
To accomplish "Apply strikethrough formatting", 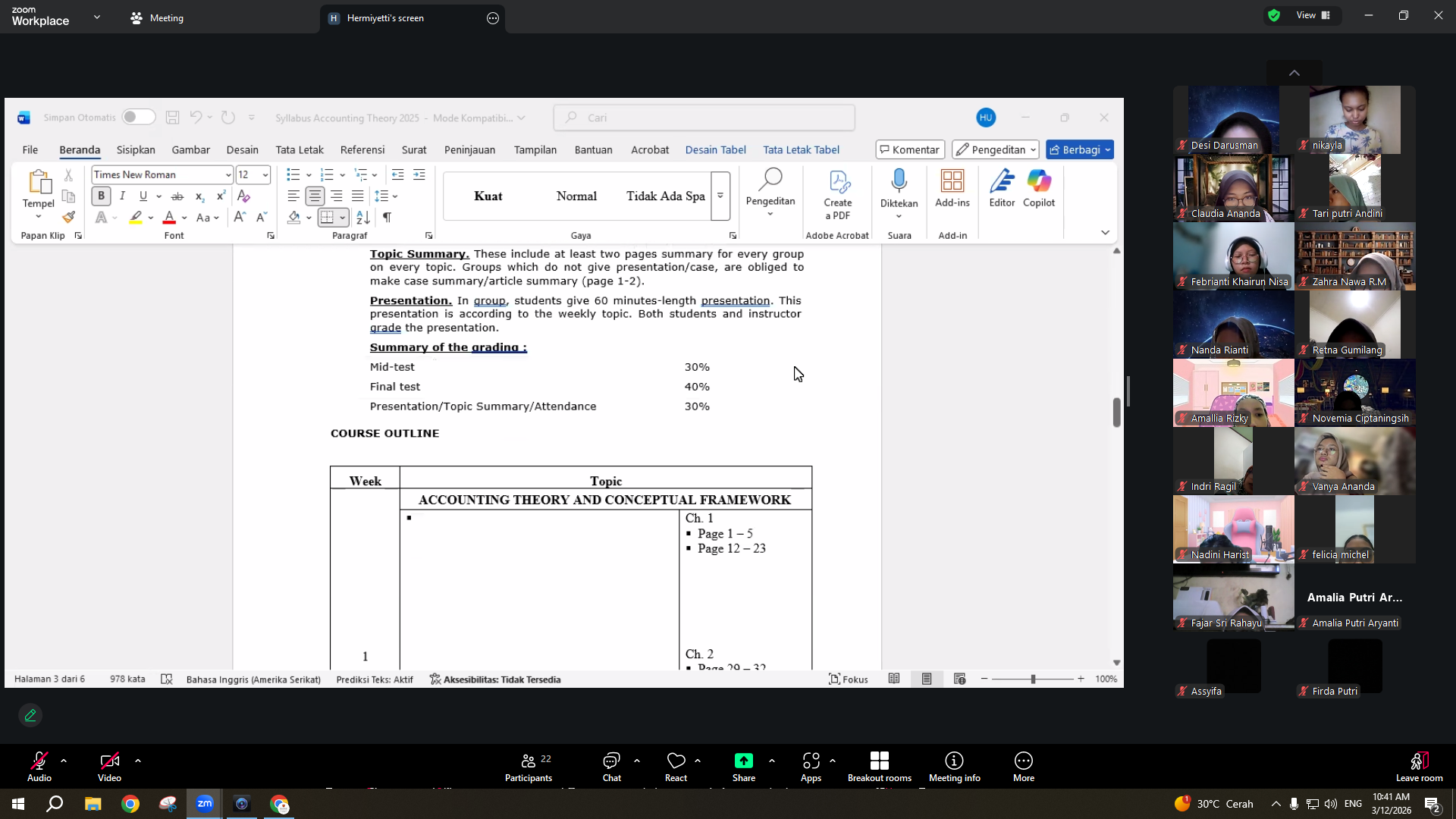I will click(x=177, y=196).
